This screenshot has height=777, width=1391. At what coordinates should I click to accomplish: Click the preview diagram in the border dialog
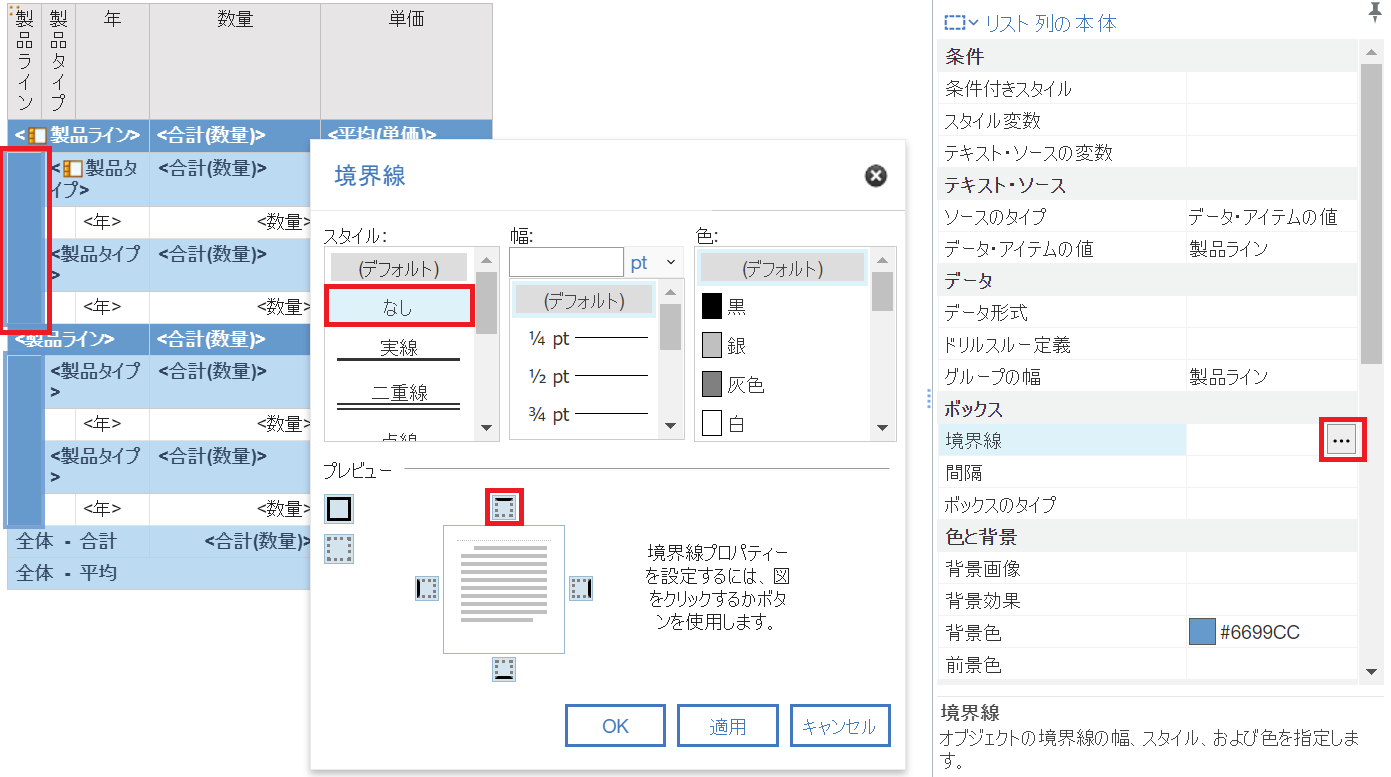pos(504,589)
